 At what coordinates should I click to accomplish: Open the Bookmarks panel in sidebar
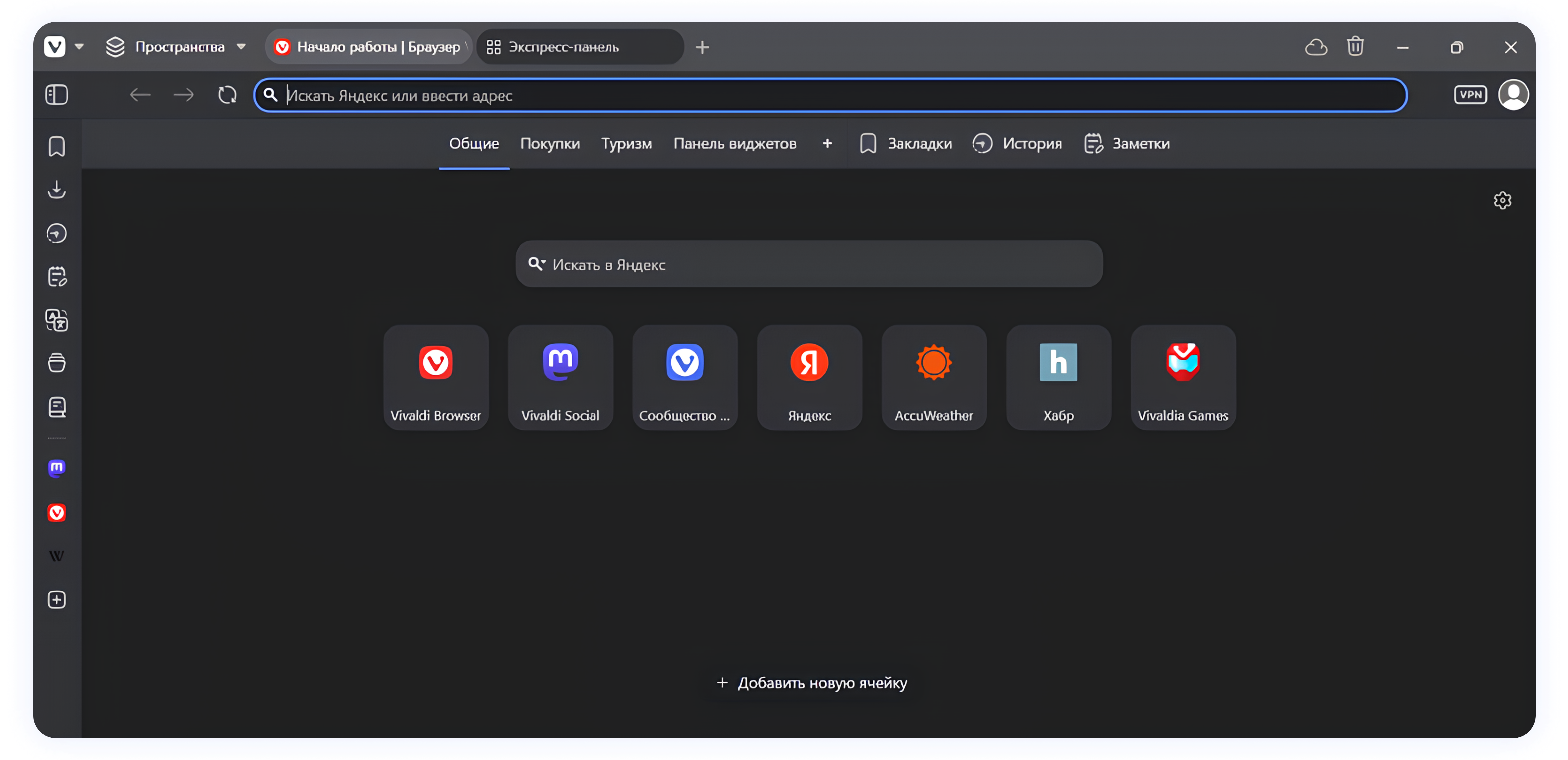57,147
